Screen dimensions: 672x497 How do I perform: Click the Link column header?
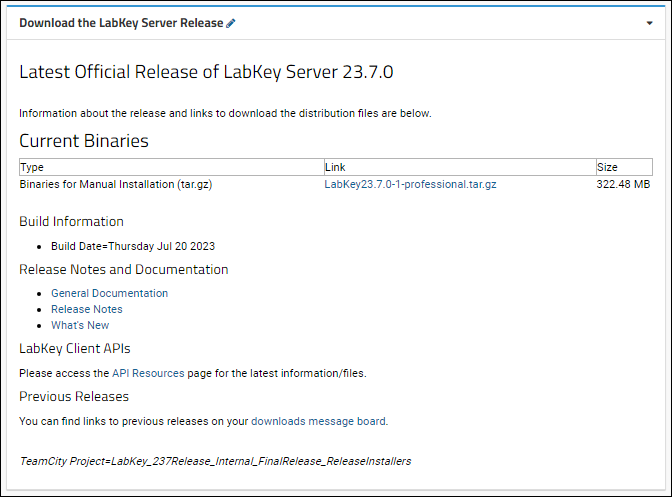pos(460,167)
